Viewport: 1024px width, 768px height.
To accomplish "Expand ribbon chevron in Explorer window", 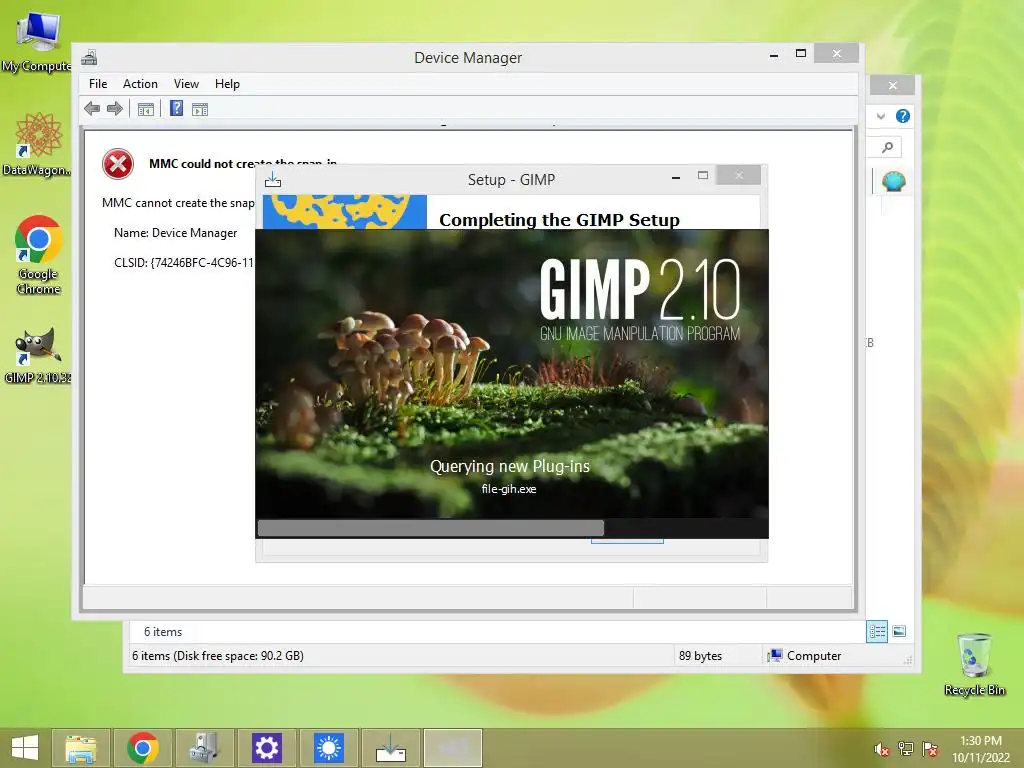I will (881, 116).
